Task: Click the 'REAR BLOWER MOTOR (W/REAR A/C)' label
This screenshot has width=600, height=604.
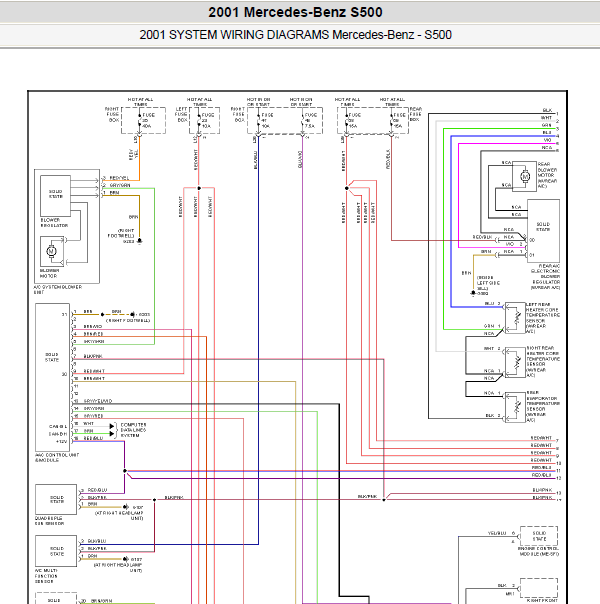Action: (x=547, y=175)
